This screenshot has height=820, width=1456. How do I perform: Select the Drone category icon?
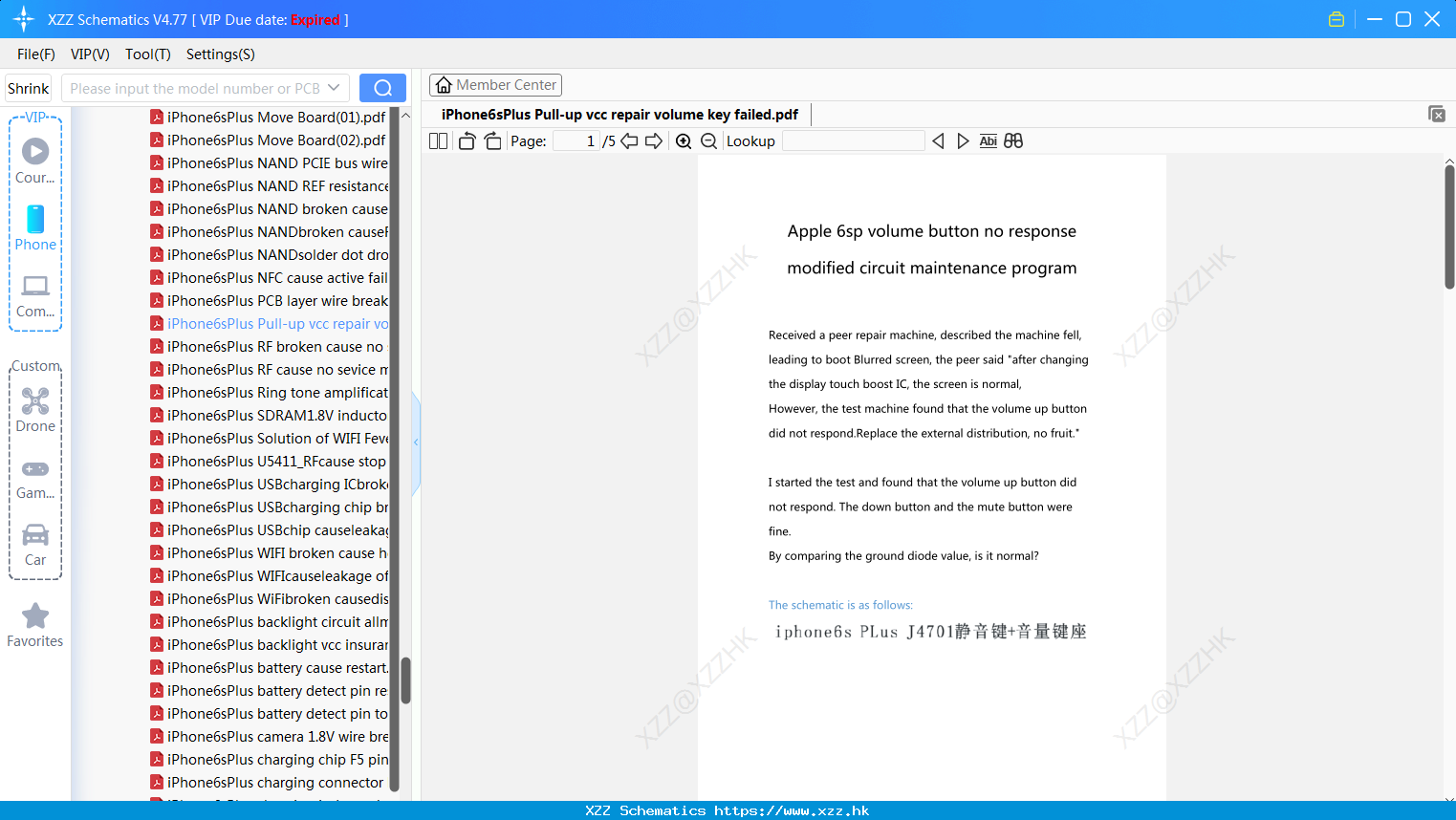click(35, 410)
